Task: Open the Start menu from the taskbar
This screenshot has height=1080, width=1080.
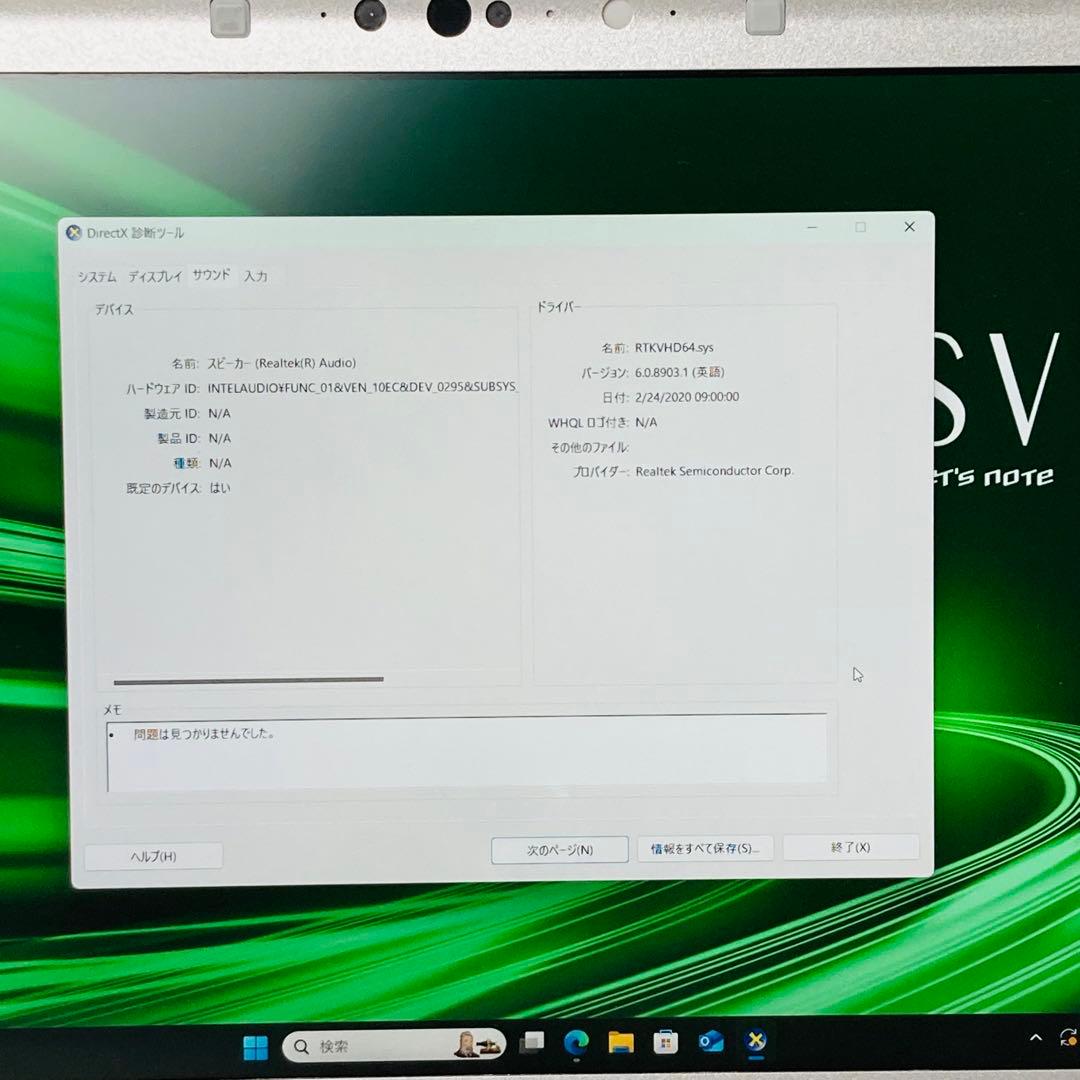Action: point(255,1045)
